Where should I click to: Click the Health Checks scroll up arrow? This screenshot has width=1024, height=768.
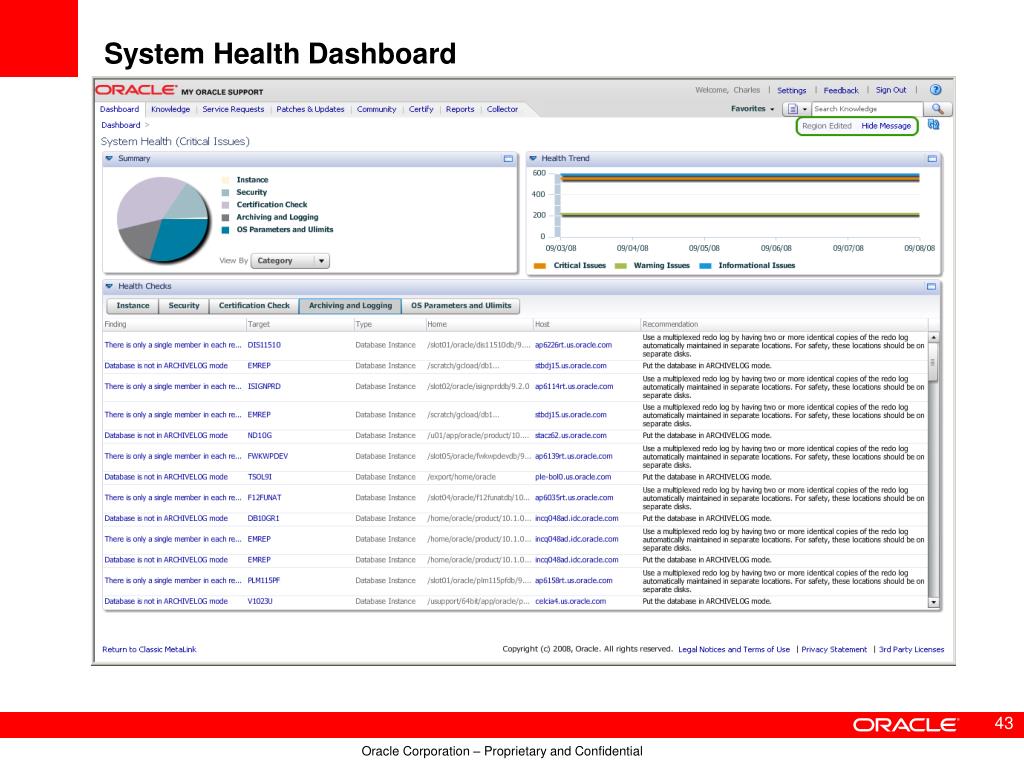934,337
